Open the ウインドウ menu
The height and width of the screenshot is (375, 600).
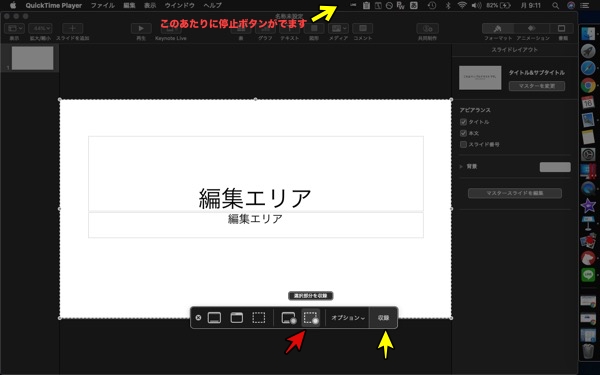[179, 5]
